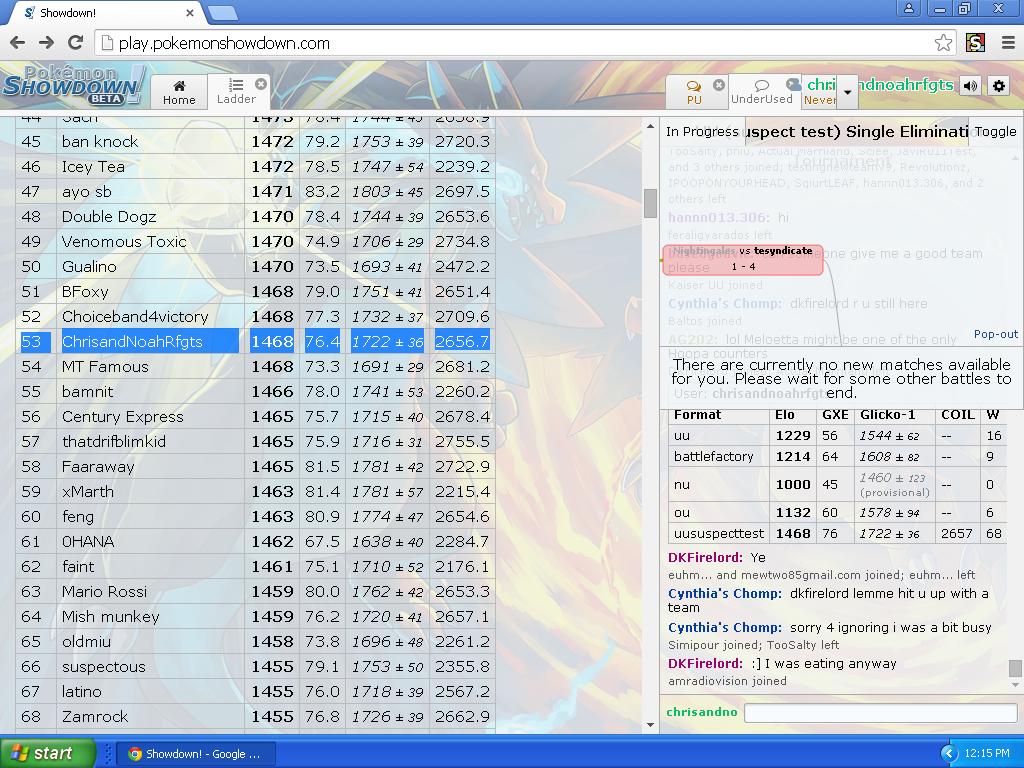Close the Showdown! browser tab
The width and height of the screenshot is (1024, 768).
point(189,12)
